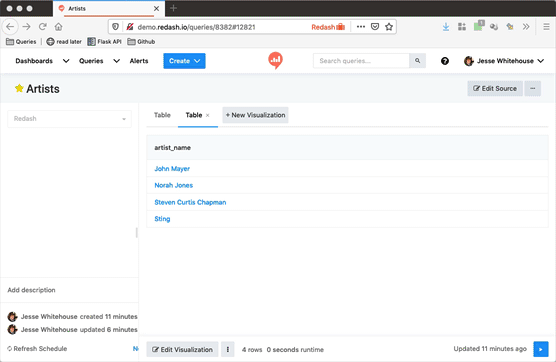Bookmark this page with star icon
Image resolution: width=556 pixels, height=362 pixels.
[389, 27]
